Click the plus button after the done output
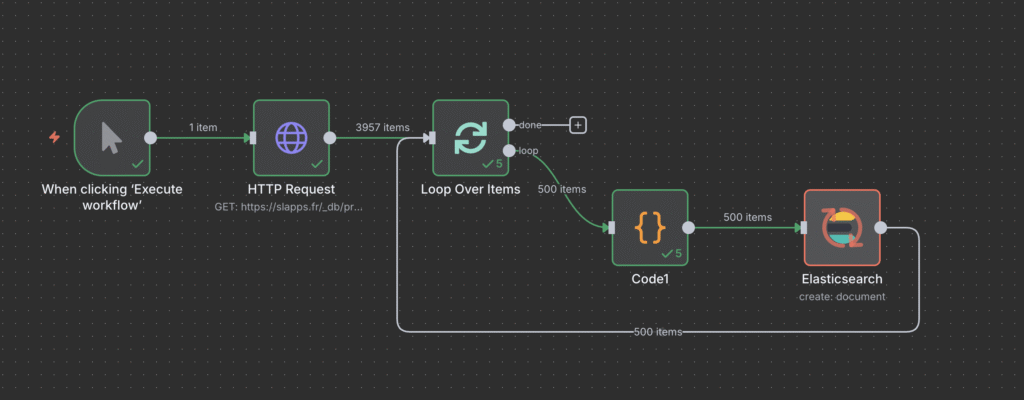The image size is (1024, 400). 577,125
